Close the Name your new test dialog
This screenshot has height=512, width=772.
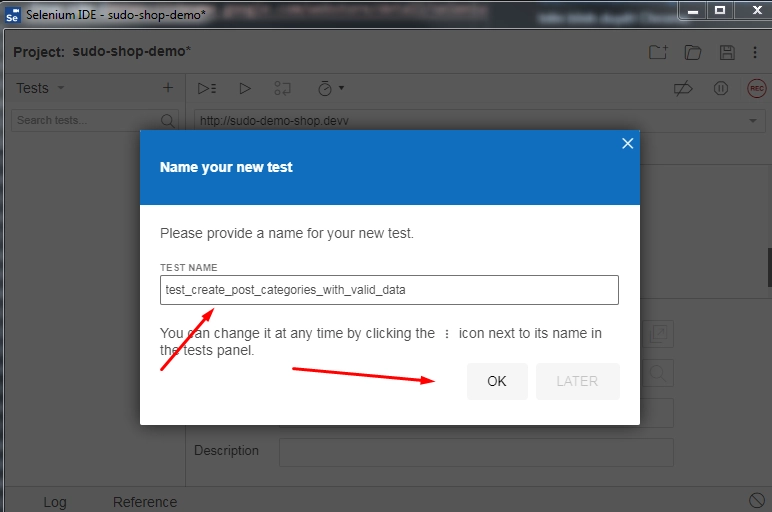(627, 144)
